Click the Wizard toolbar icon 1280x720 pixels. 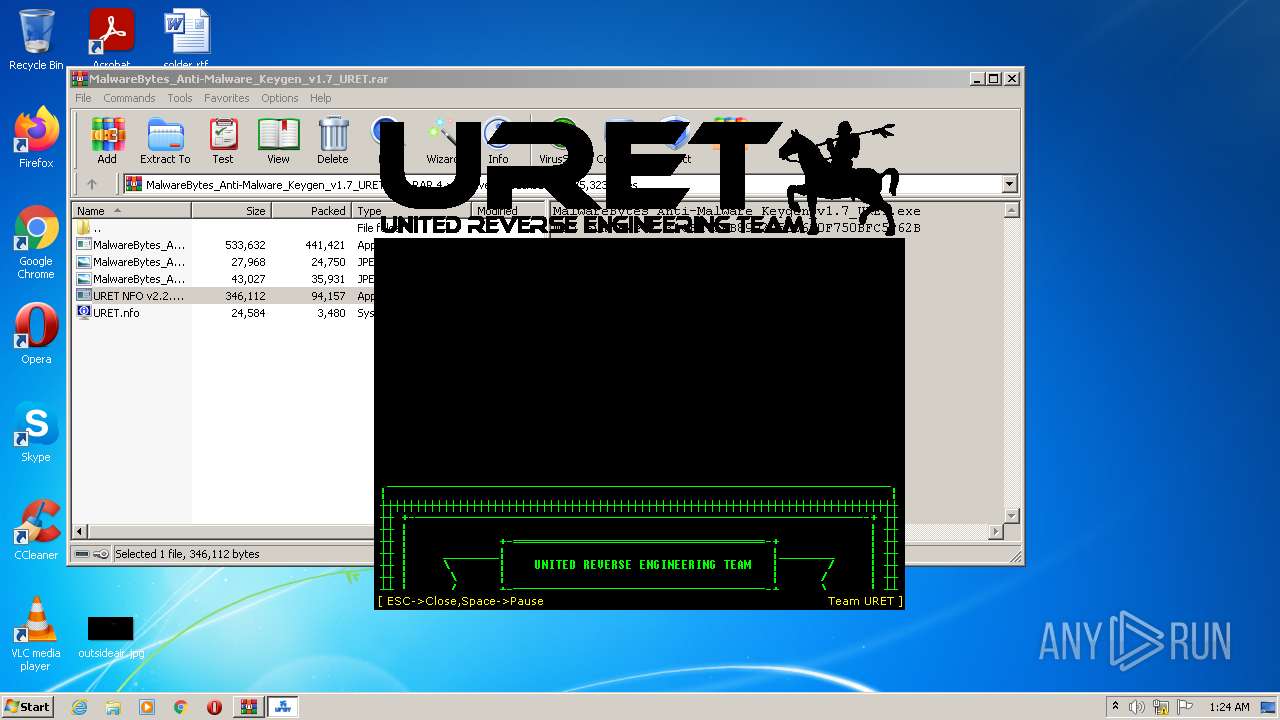pyautogui.click(x=441, y=141)
